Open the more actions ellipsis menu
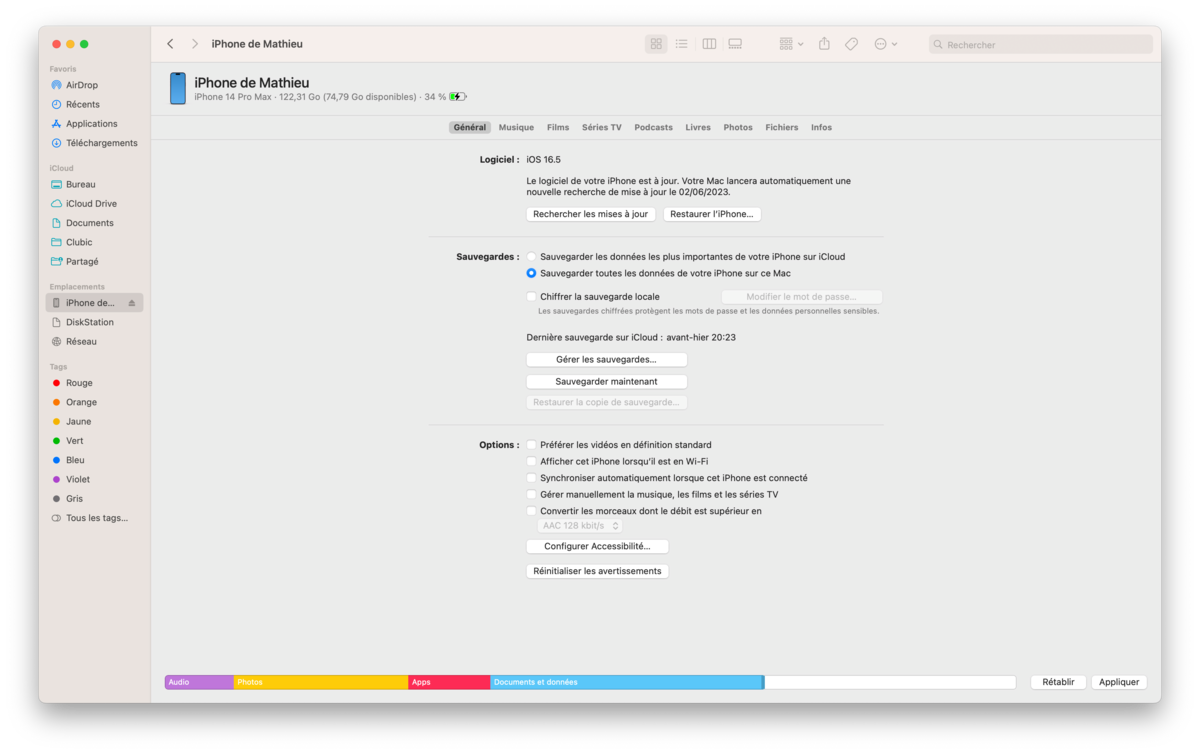Image resolution: width=1200 pixels, height=754 pixels. tap(885, 44)
